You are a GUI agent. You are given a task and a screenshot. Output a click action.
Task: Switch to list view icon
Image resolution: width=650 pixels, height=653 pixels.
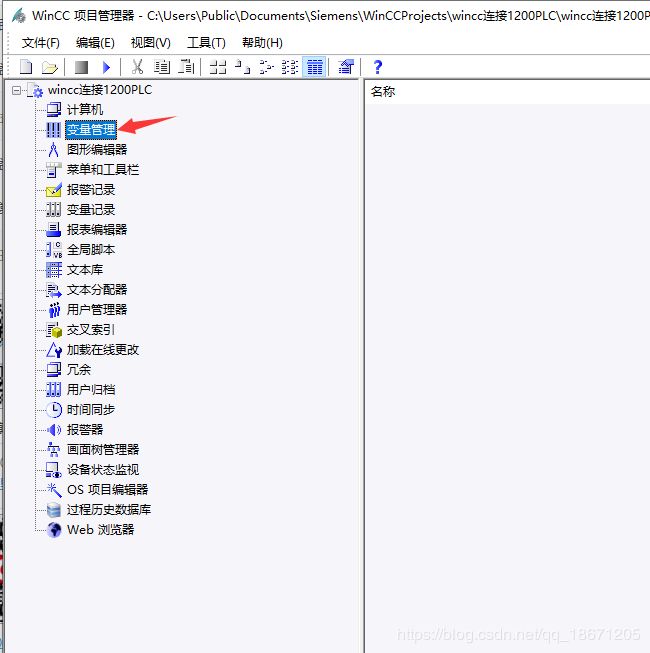pos(266,67)
